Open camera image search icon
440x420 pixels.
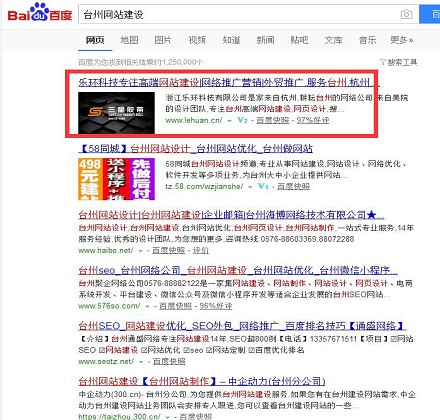406,14
